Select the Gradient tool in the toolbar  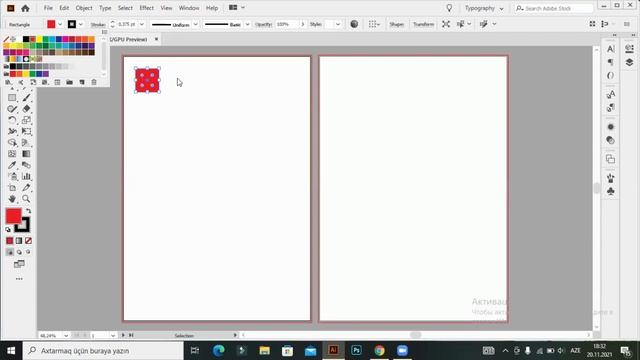27,154
